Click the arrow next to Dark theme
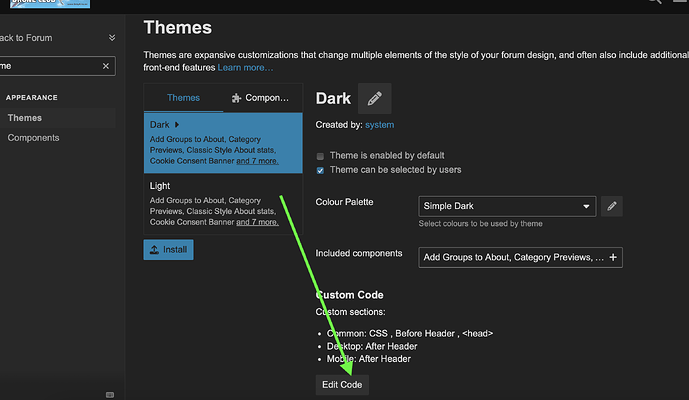 177,125
